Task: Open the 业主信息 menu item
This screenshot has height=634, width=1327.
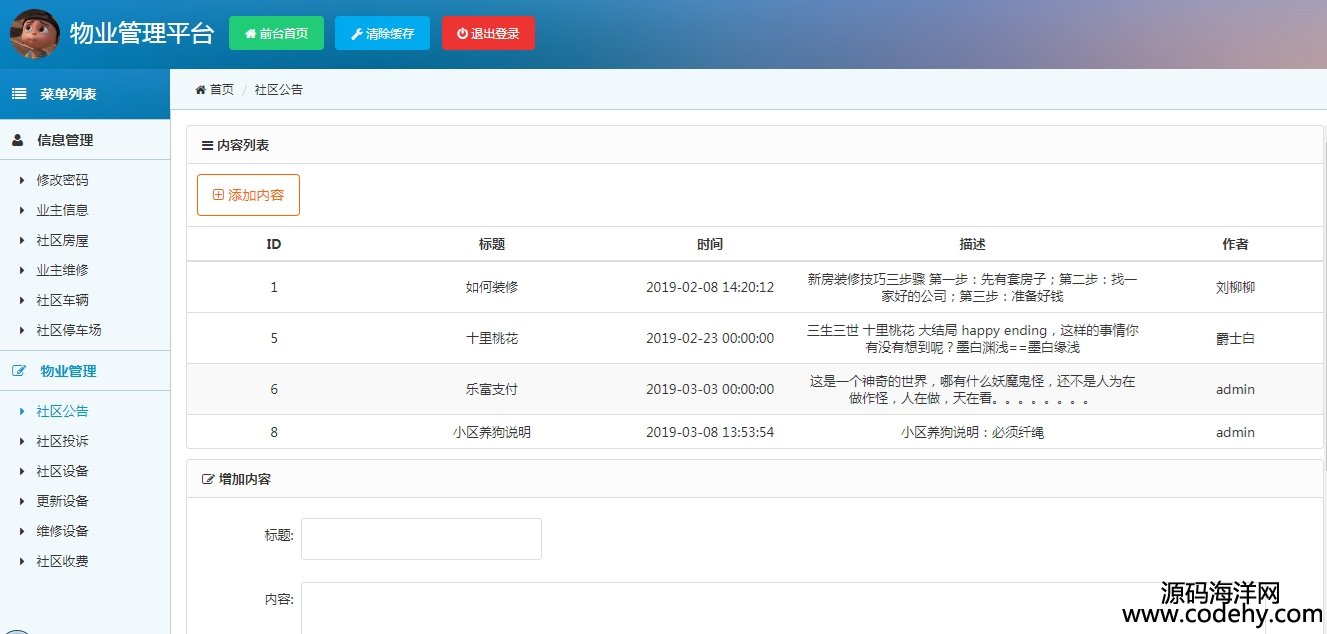Action: point(62,210)
